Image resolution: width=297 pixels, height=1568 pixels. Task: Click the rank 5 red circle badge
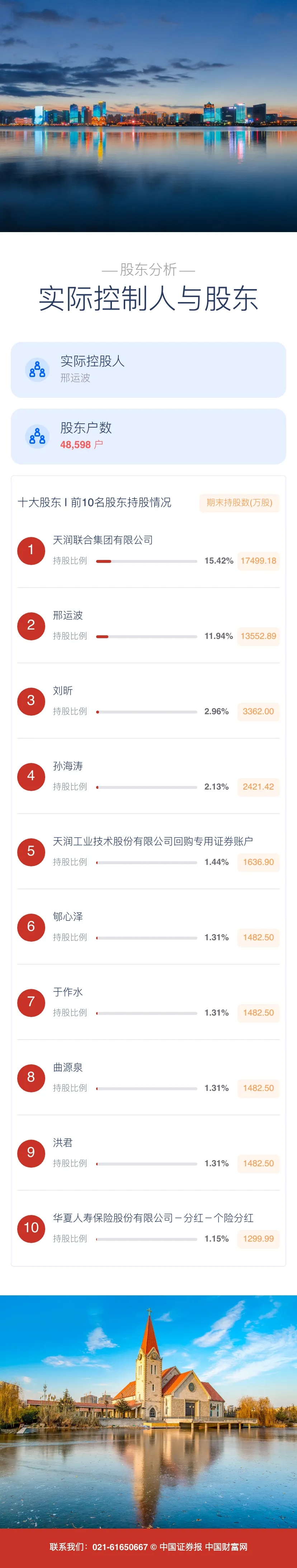31,851
